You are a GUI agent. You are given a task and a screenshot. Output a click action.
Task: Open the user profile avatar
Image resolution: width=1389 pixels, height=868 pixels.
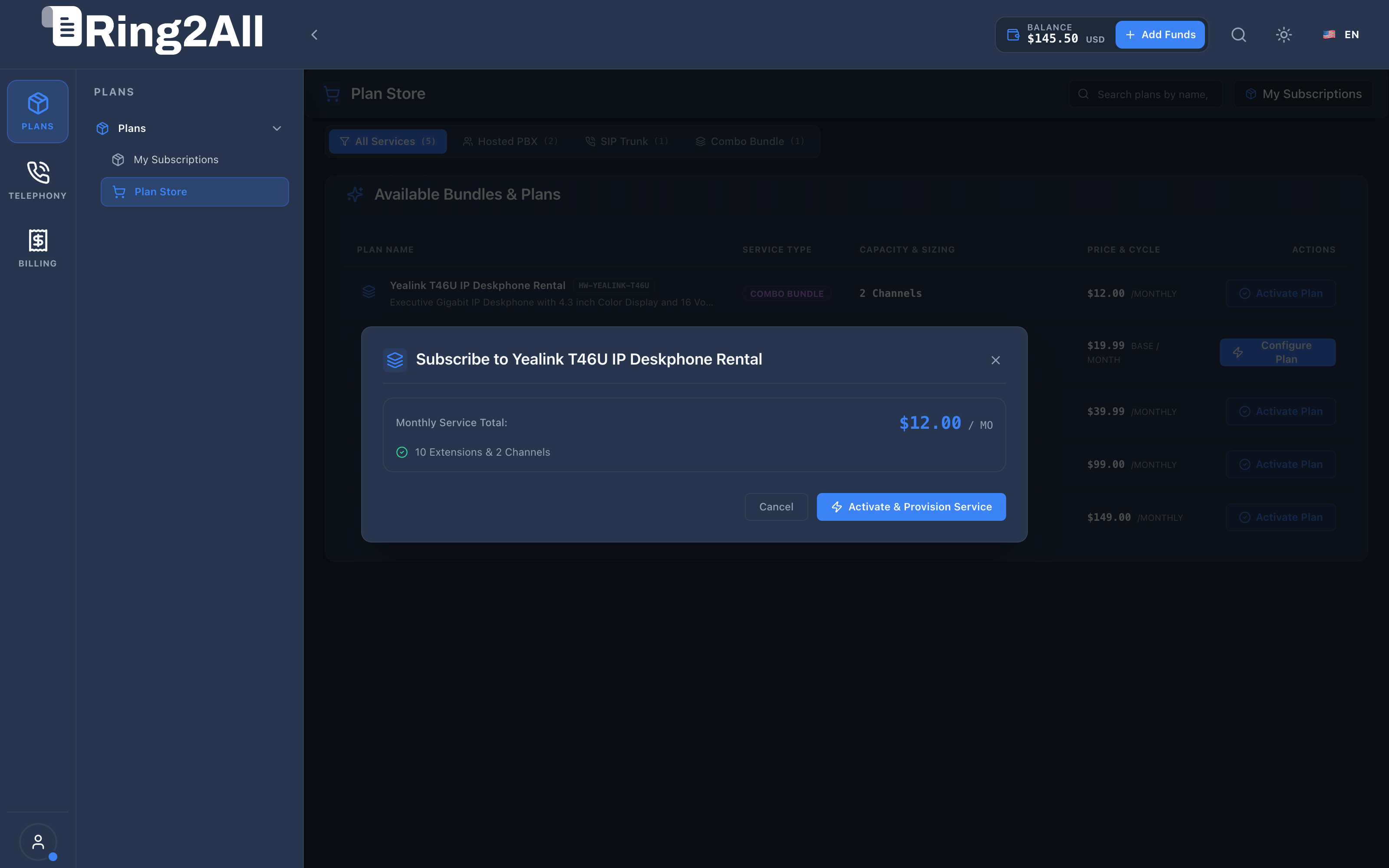(x=38, y=842)
